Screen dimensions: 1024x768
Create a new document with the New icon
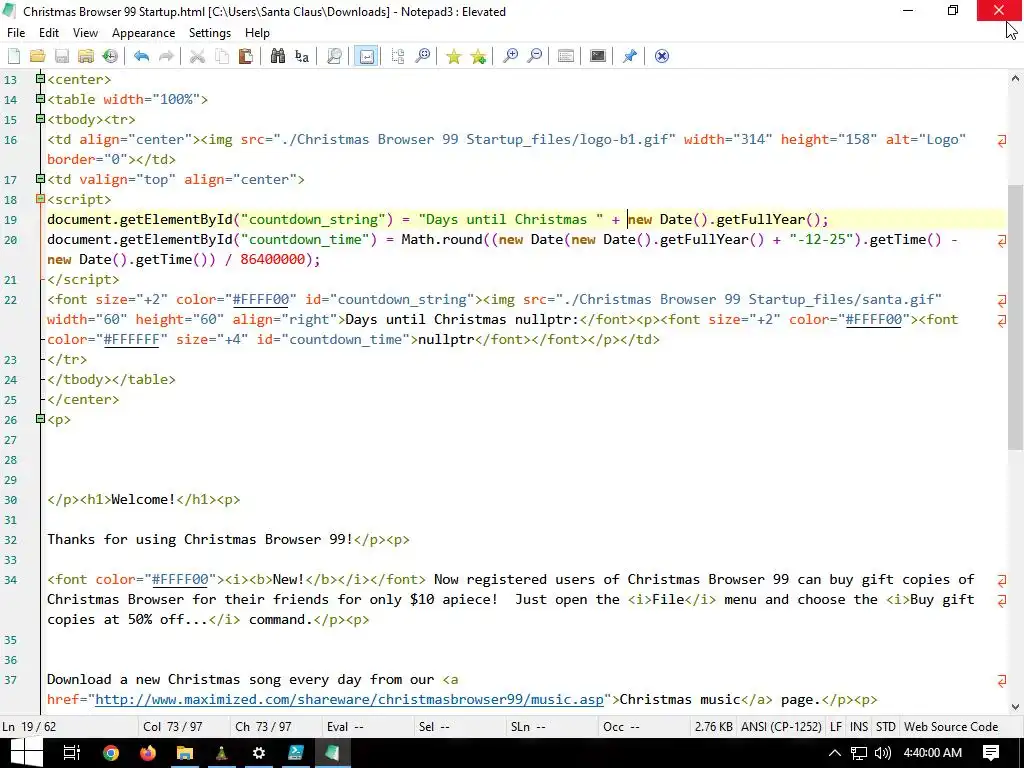pyautogui.click(x=14, y=56)
